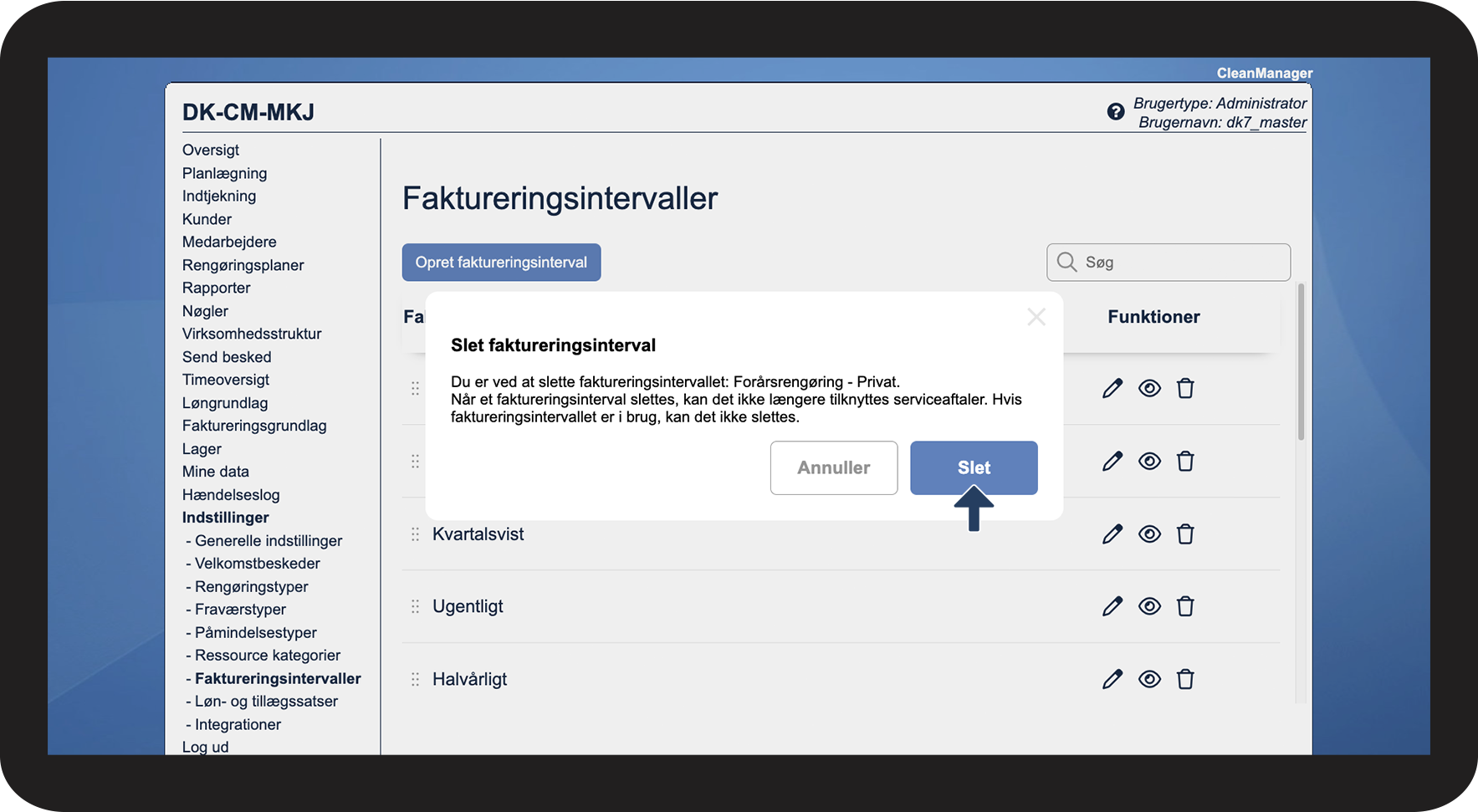
Task: Open Planlægning in the sidebar
Action: tap(225, 173)
